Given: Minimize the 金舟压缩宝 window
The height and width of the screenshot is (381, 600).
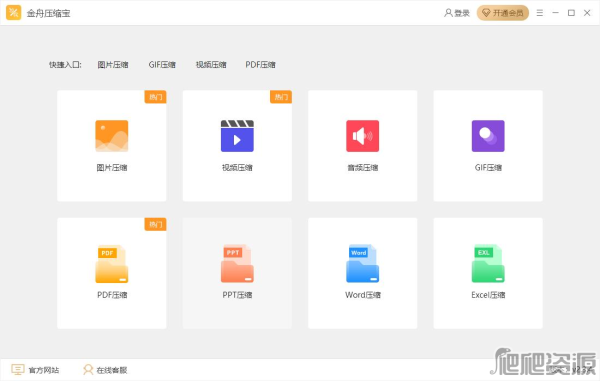Looking at the screenshot, I should (x=556, y=13).
